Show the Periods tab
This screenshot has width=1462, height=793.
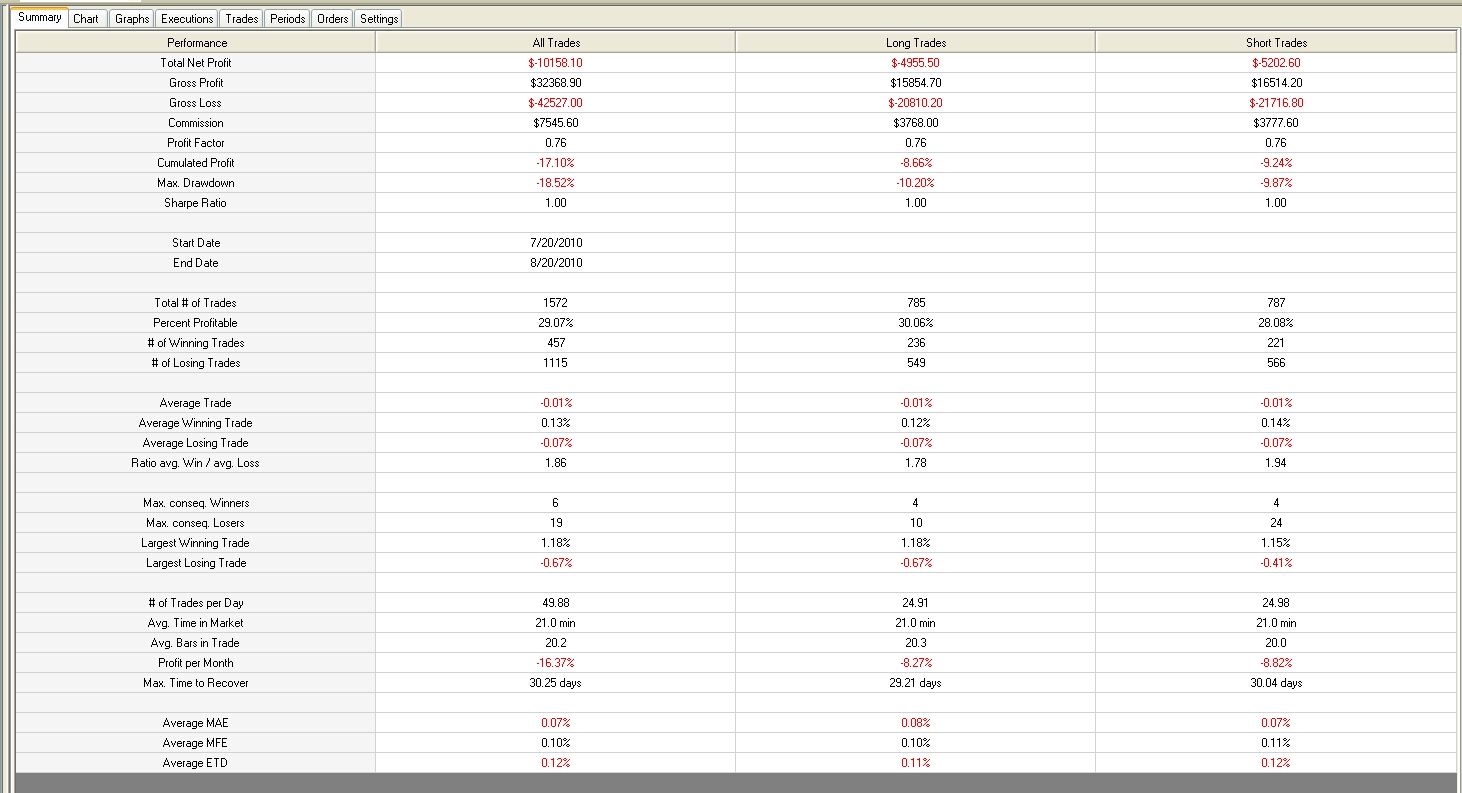[287, 19]
